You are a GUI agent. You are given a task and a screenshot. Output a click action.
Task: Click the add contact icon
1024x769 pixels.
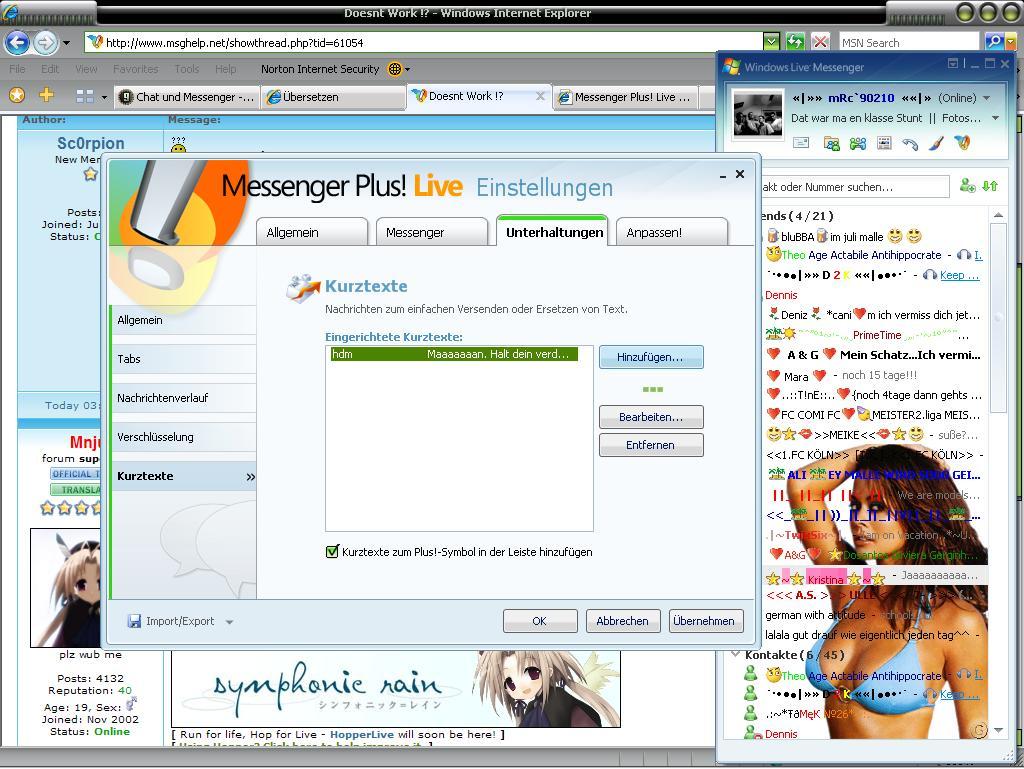967,186
